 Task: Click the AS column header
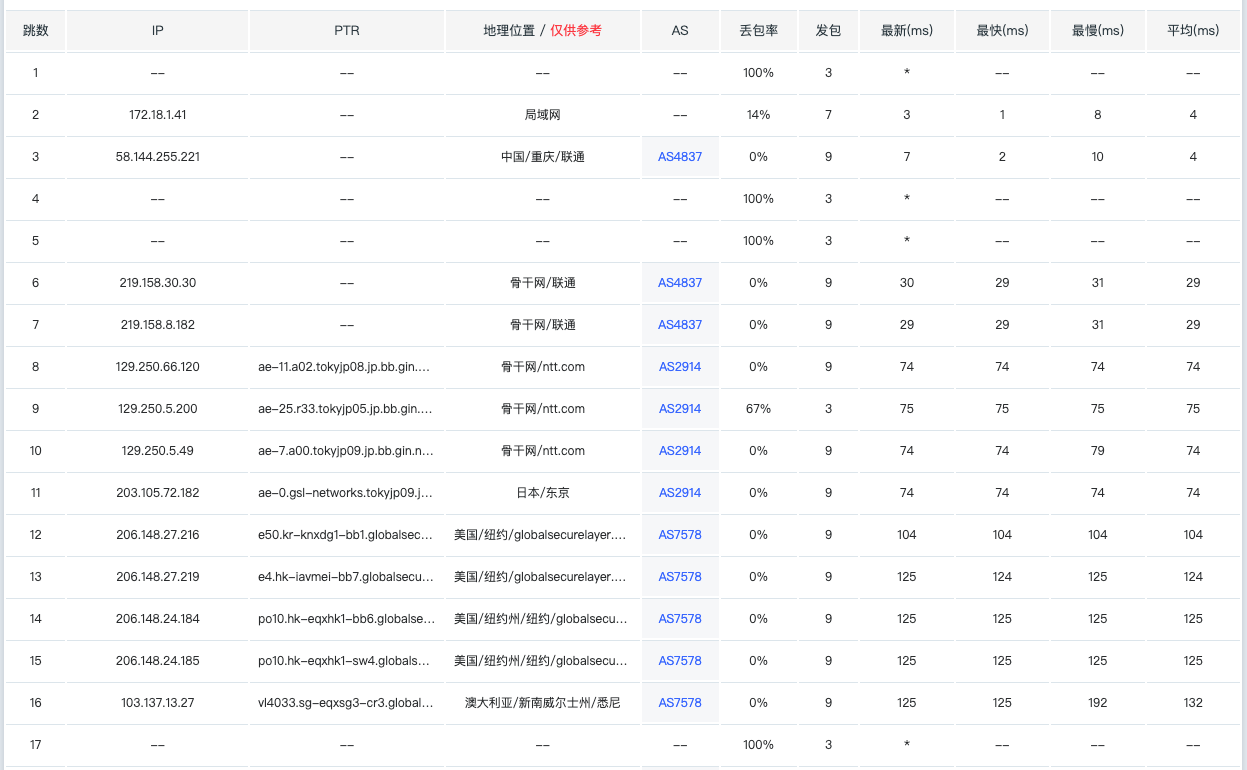pyautogui.click(x=680, y=31)
